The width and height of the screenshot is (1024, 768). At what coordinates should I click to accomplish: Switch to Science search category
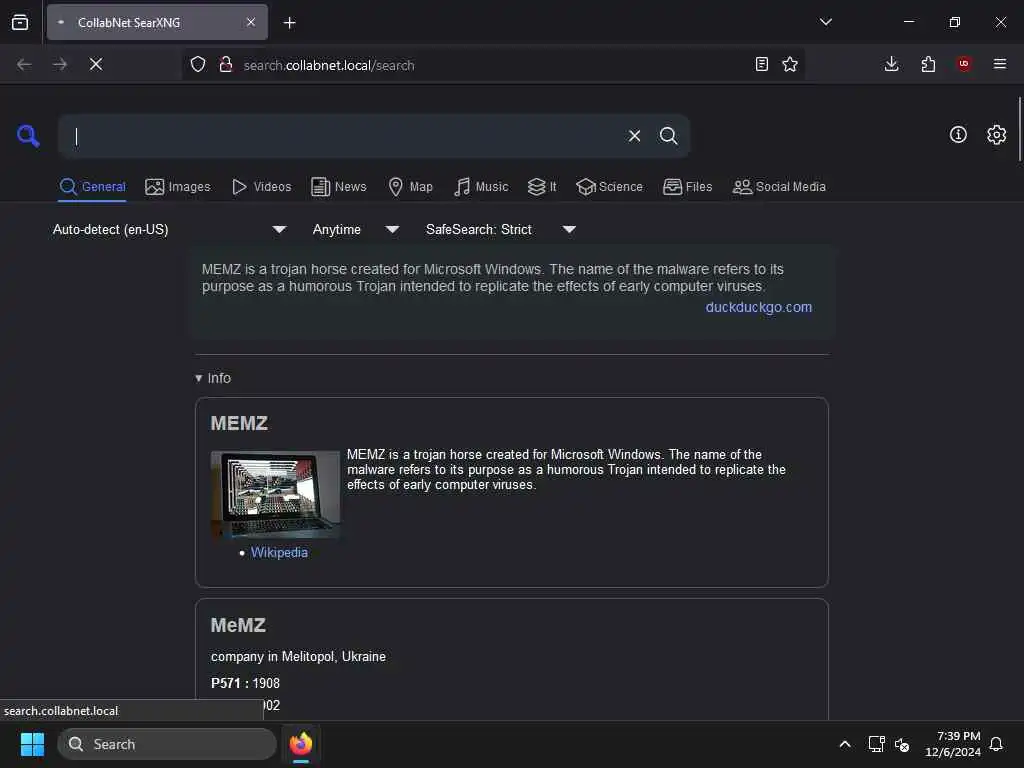click(x=609, y=187)
